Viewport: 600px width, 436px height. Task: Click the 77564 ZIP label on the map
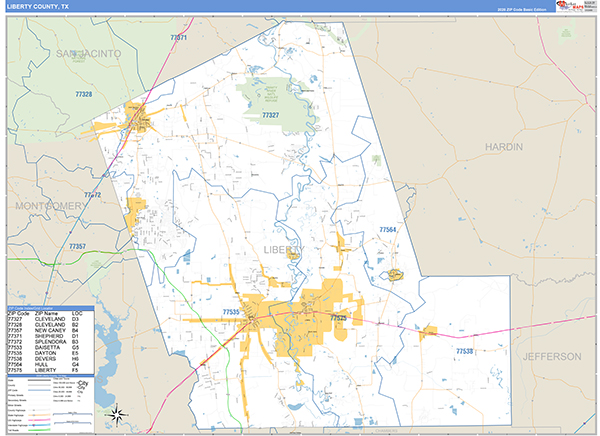coord(388,230)
